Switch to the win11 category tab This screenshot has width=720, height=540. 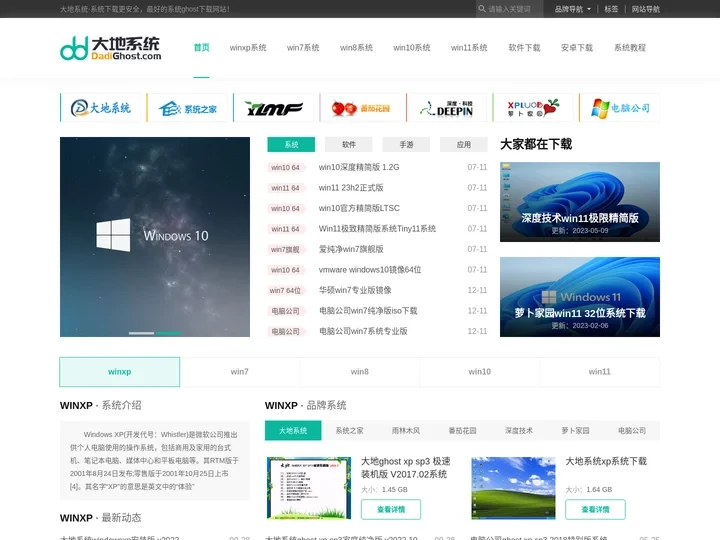600,372
